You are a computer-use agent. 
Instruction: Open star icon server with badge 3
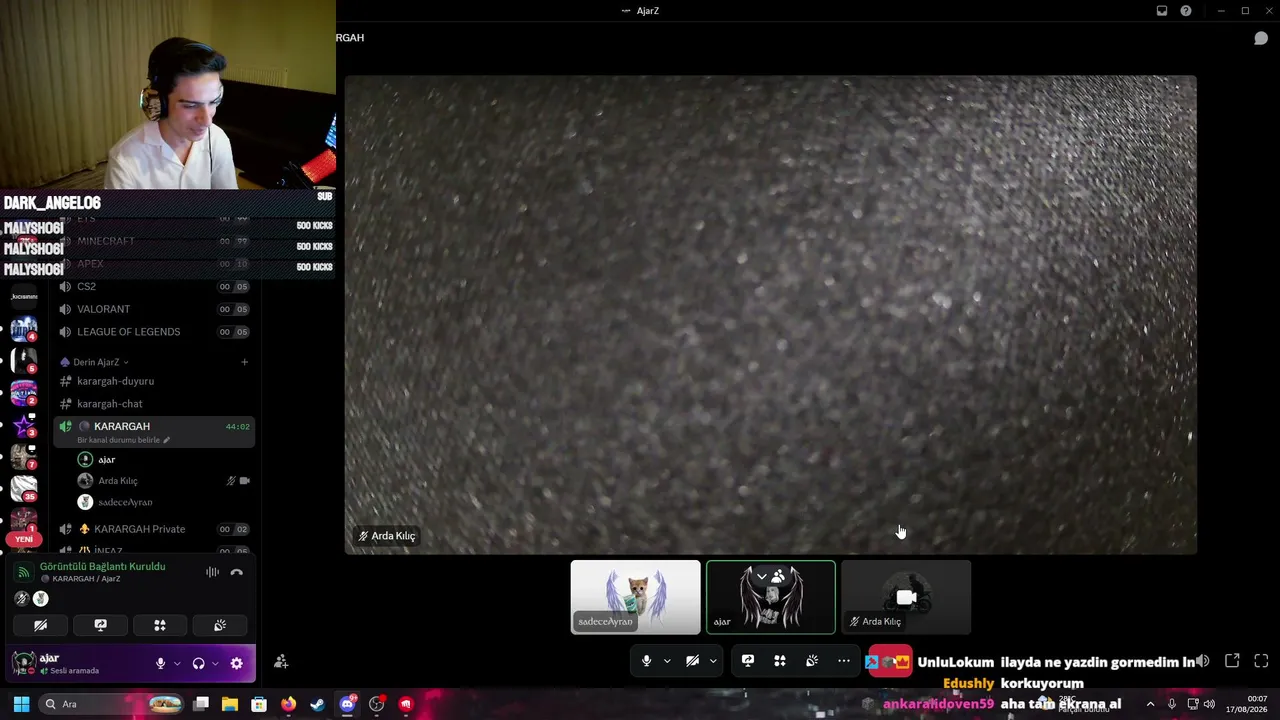click(24, 425)
